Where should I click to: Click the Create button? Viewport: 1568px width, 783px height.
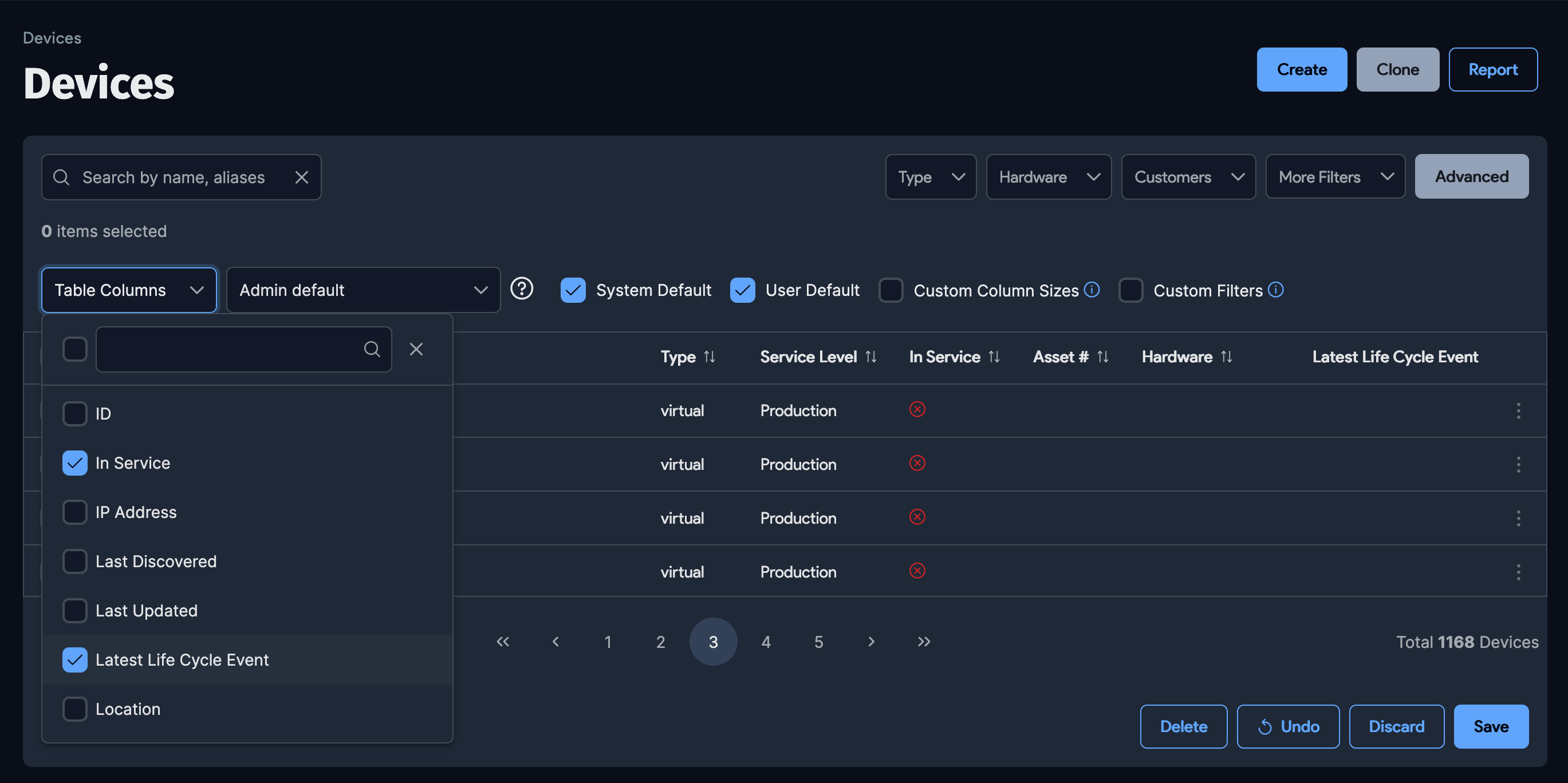(x=1301, y=70)
